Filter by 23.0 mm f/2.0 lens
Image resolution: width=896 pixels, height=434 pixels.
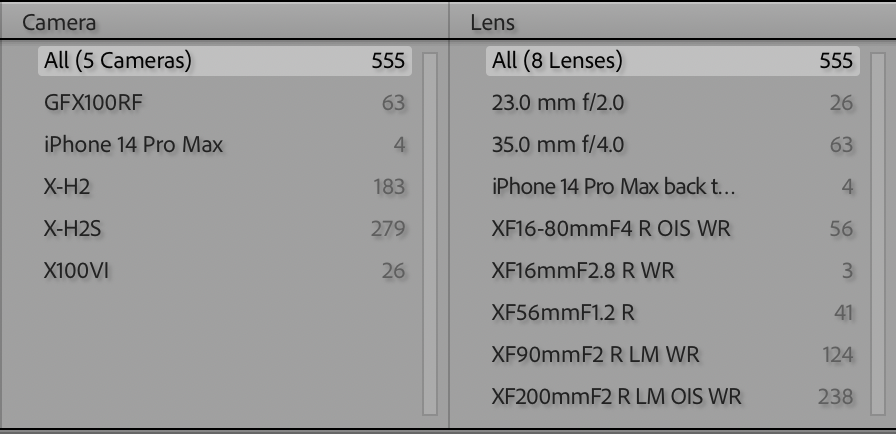(x=672, y=103)
